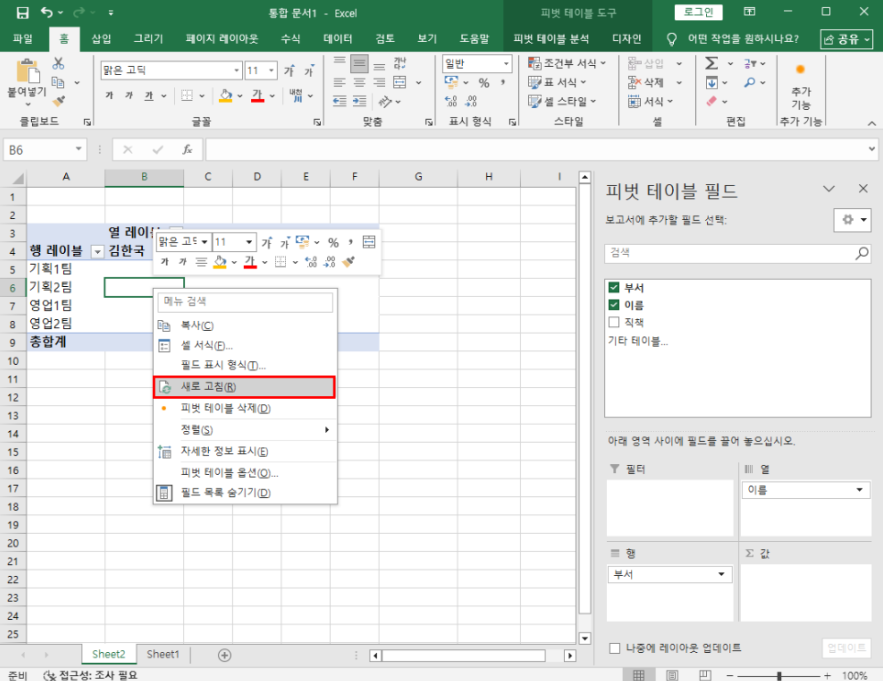Click the insert function fx icon

click(186, 149)
